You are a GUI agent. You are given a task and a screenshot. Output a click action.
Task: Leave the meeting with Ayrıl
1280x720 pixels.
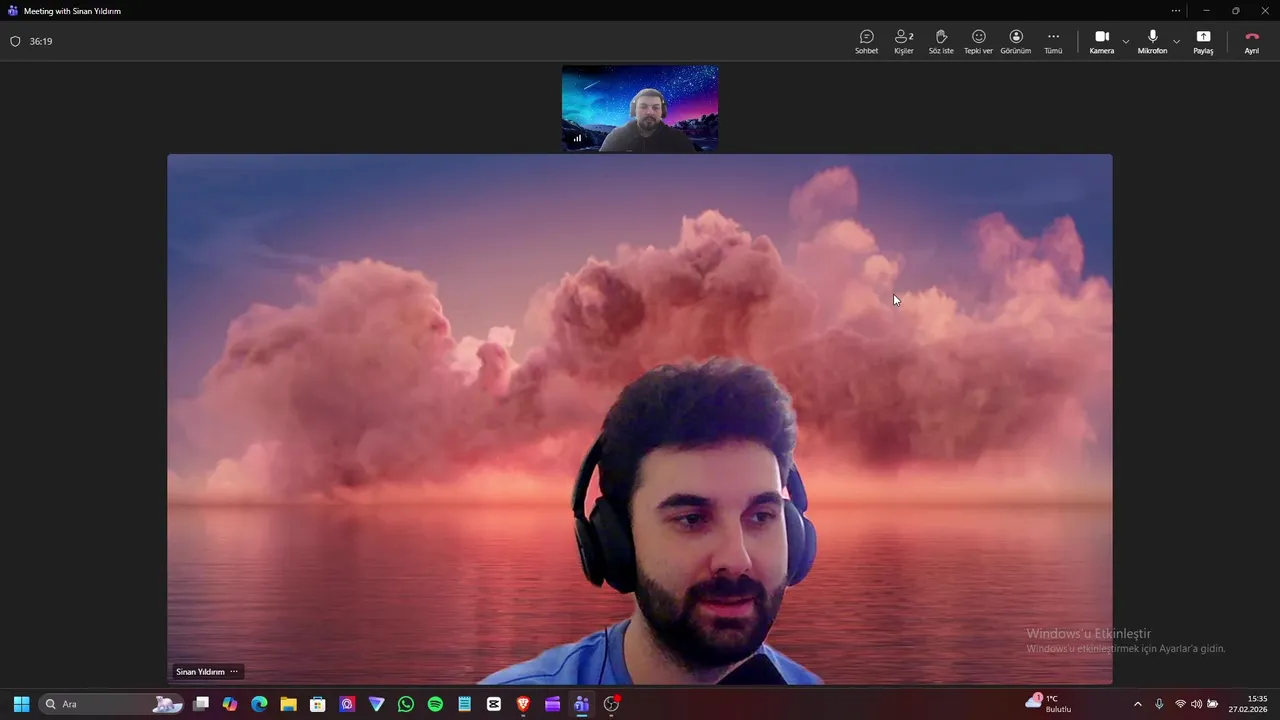pos(1252,41)
